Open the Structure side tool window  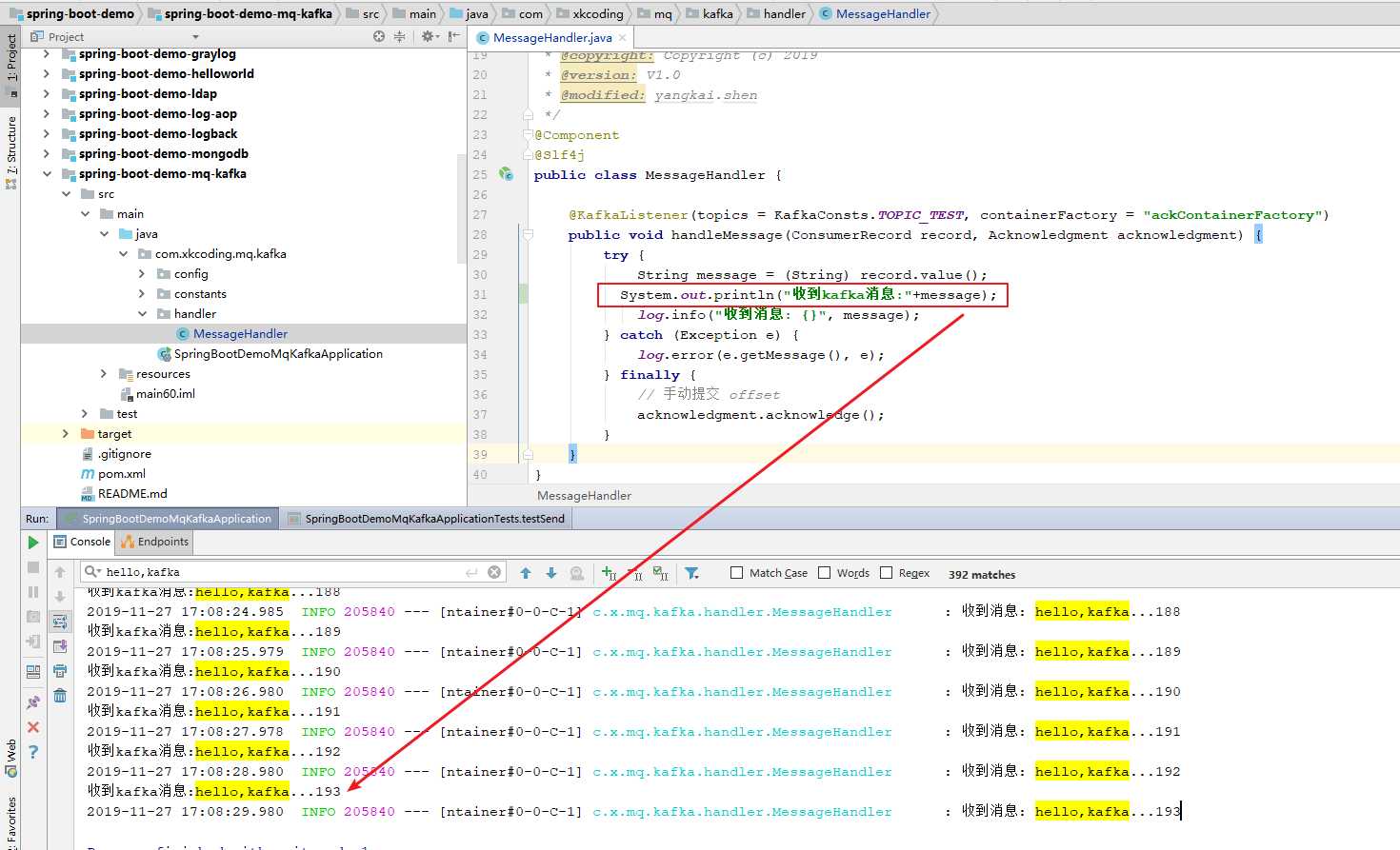(x=10, y=152)
